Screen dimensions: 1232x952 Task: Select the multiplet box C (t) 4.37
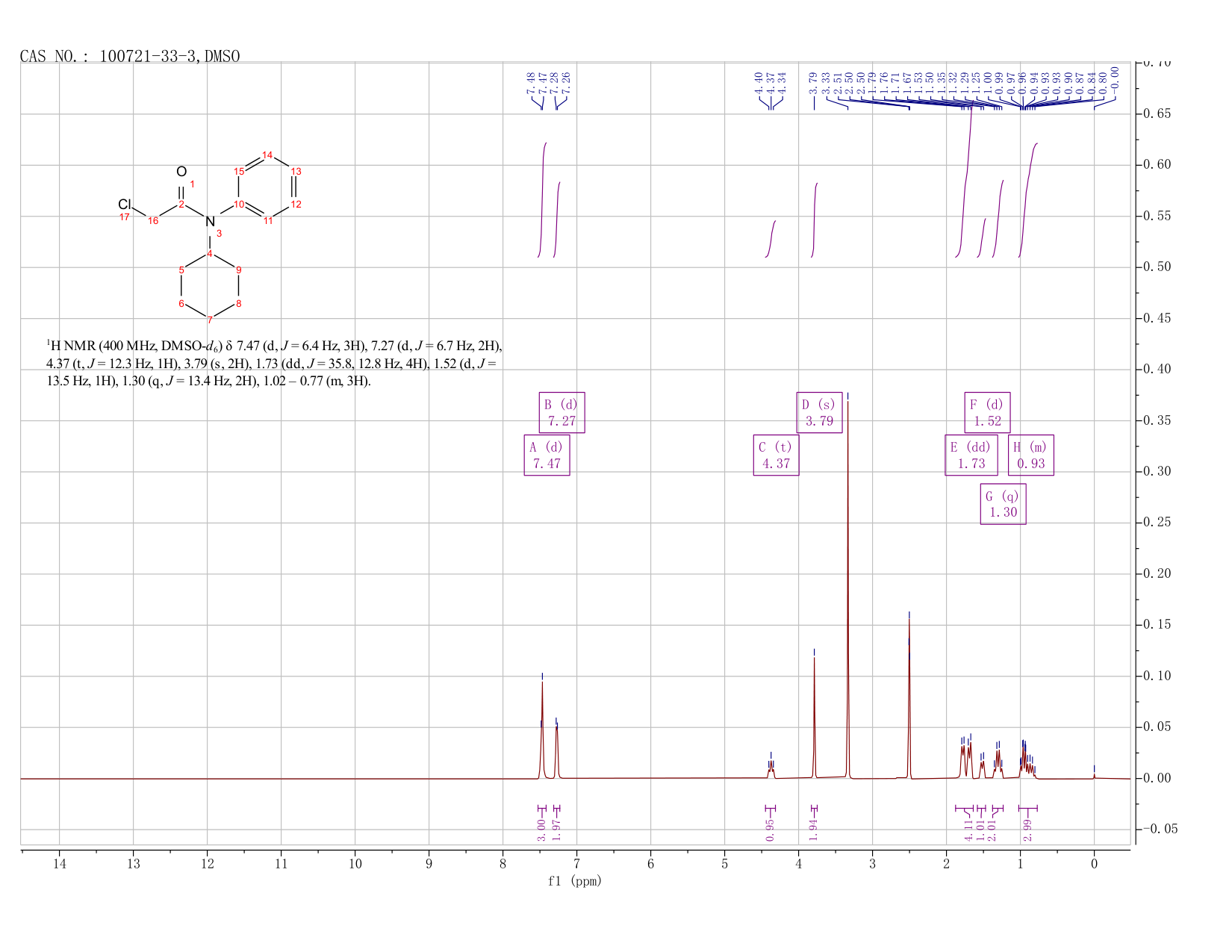(x=776, y=455)
